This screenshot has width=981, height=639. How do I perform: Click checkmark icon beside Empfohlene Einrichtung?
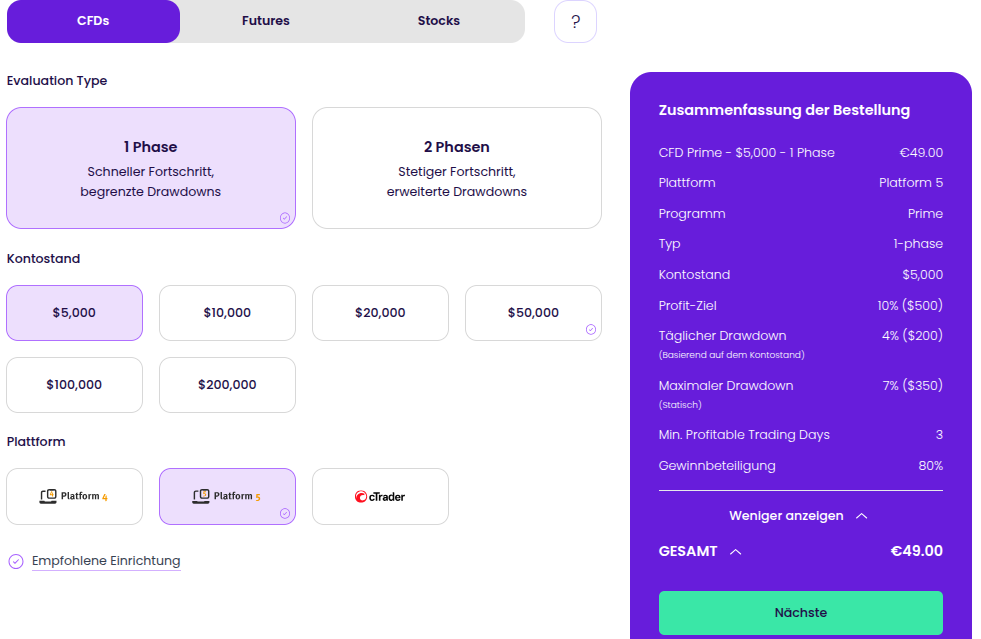click(16, 561)
